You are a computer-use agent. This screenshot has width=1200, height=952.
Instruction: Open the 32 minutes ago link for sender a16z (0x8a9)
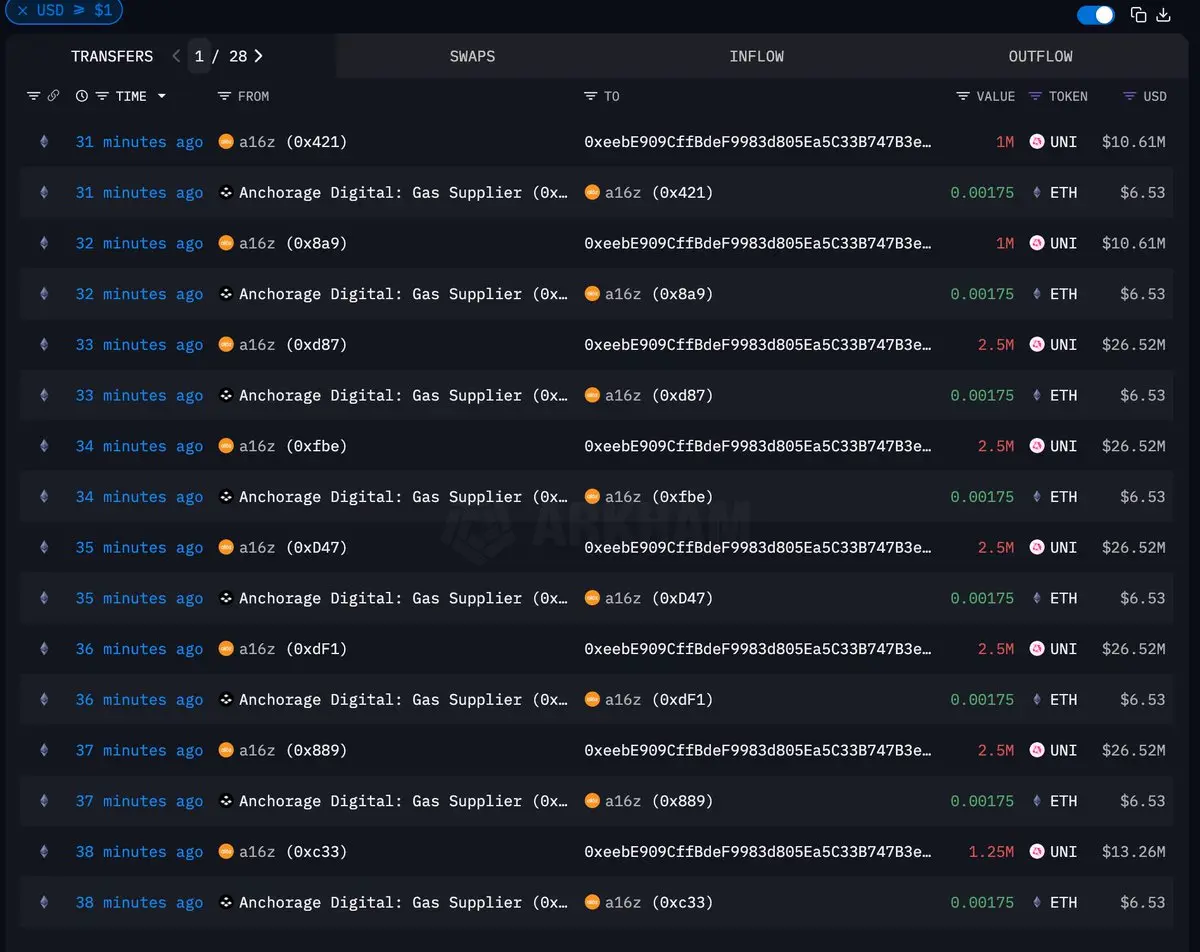[x=139, y=243]
